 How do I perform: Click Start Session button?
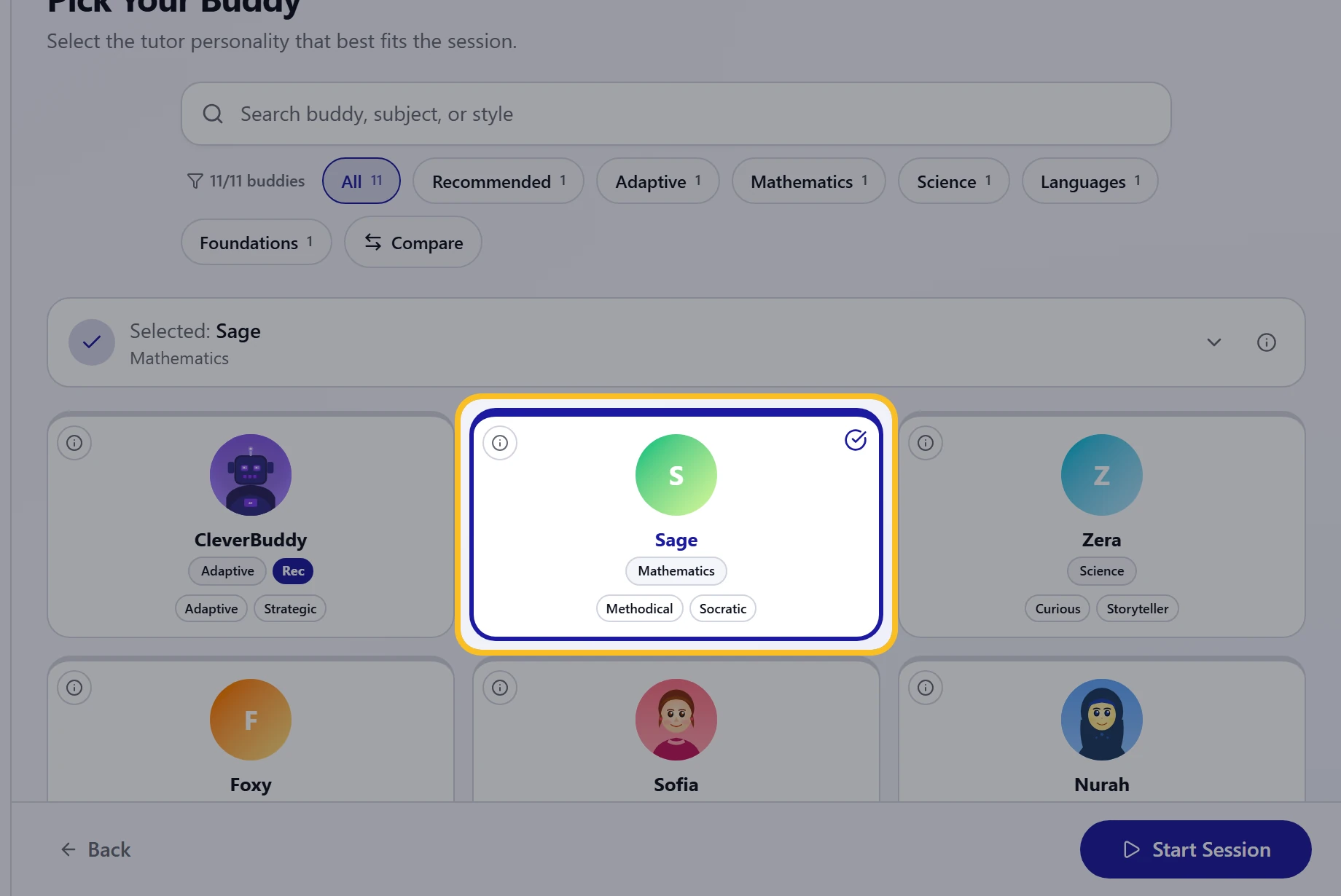[1196, 849]
